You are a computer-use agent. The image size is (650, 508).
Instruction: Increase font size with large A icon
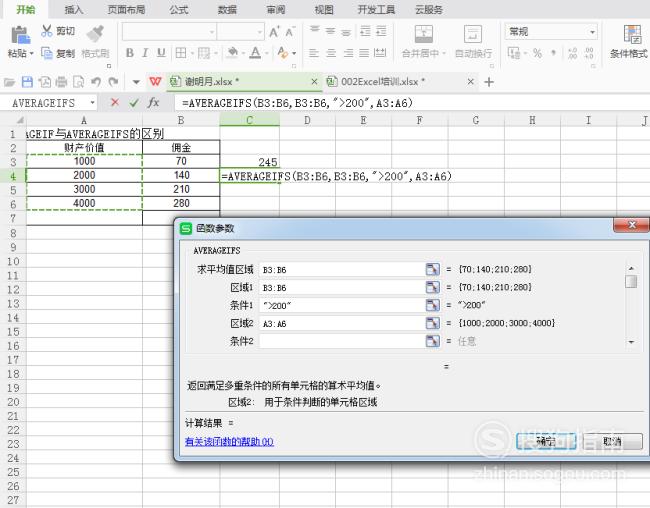point(274,32)
